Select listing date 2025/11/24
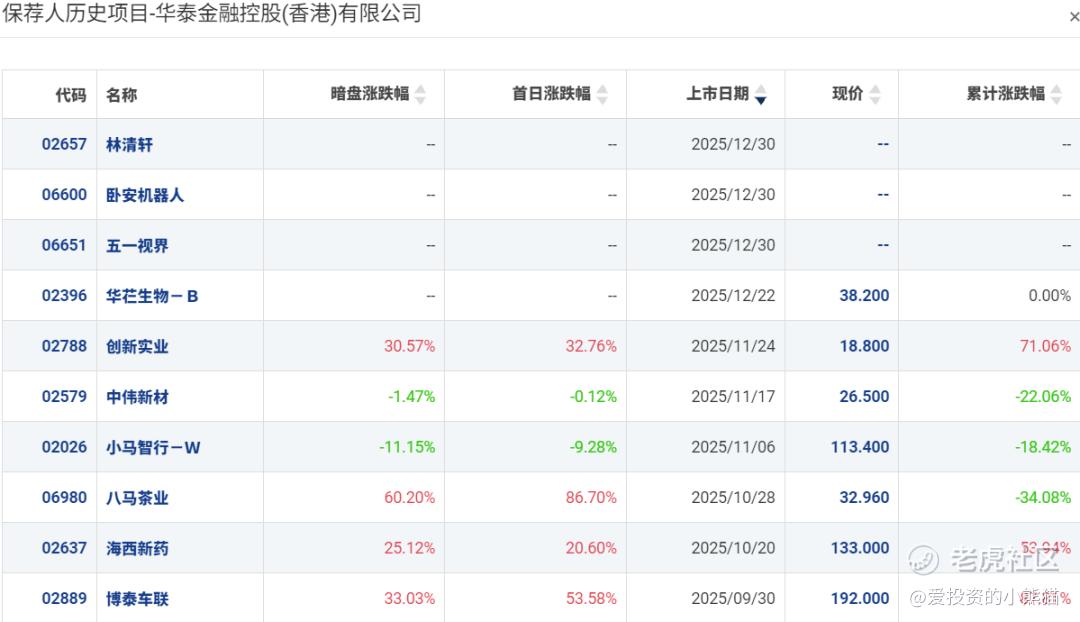 click(733, 346)
